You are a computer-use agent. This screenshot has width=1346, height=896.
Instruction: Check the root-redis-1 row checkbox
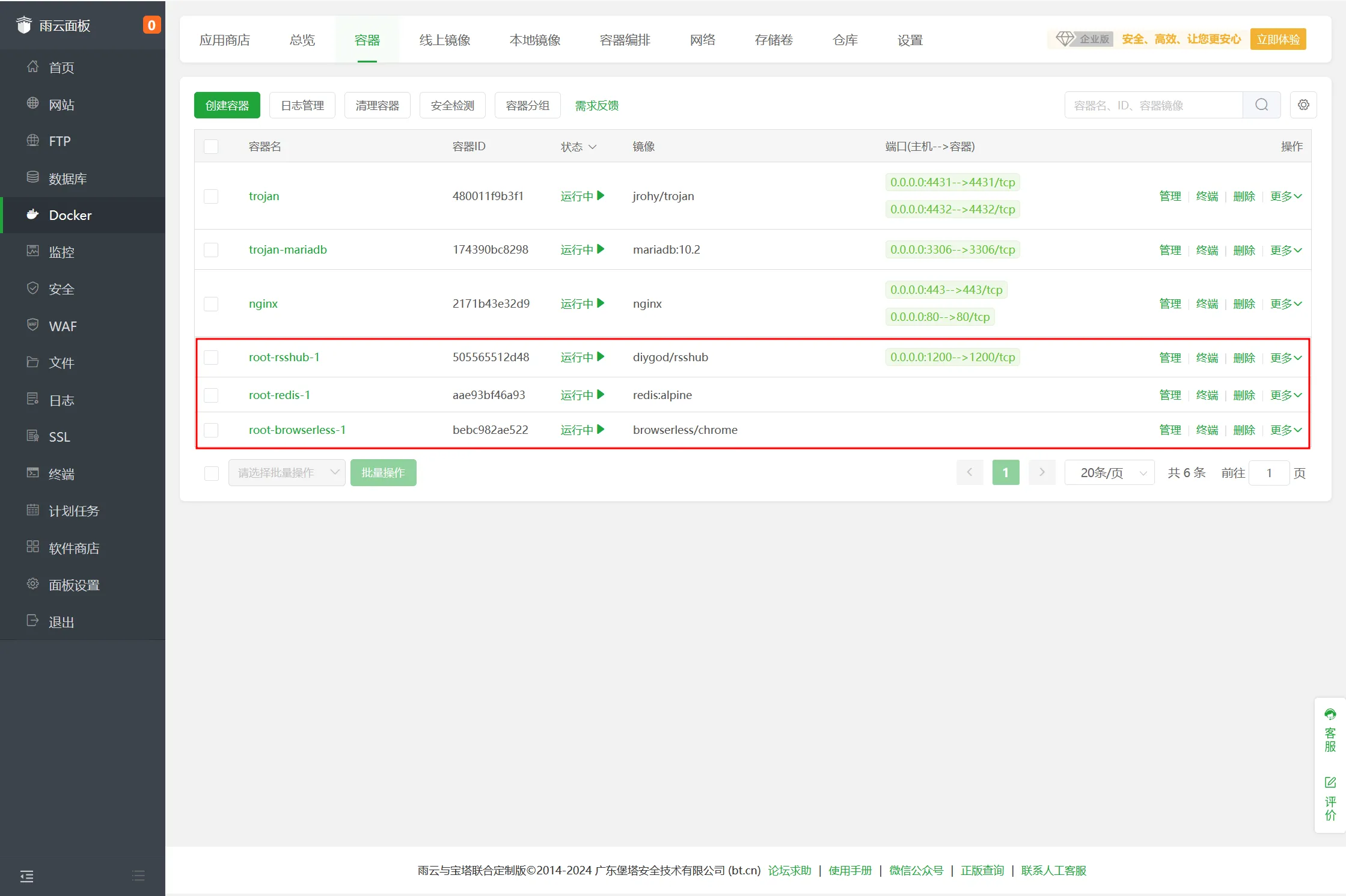point(211,395)
